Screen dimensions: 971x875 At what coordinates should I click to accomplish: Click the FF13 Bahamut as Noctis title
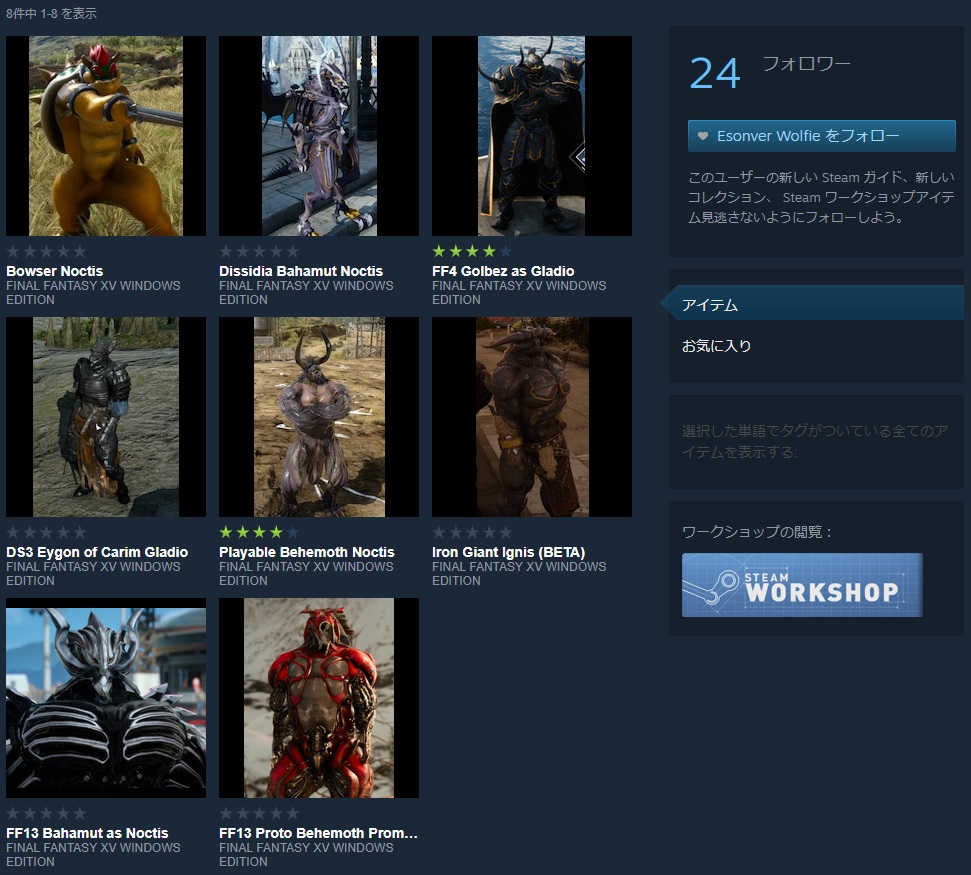pos(87,834)
